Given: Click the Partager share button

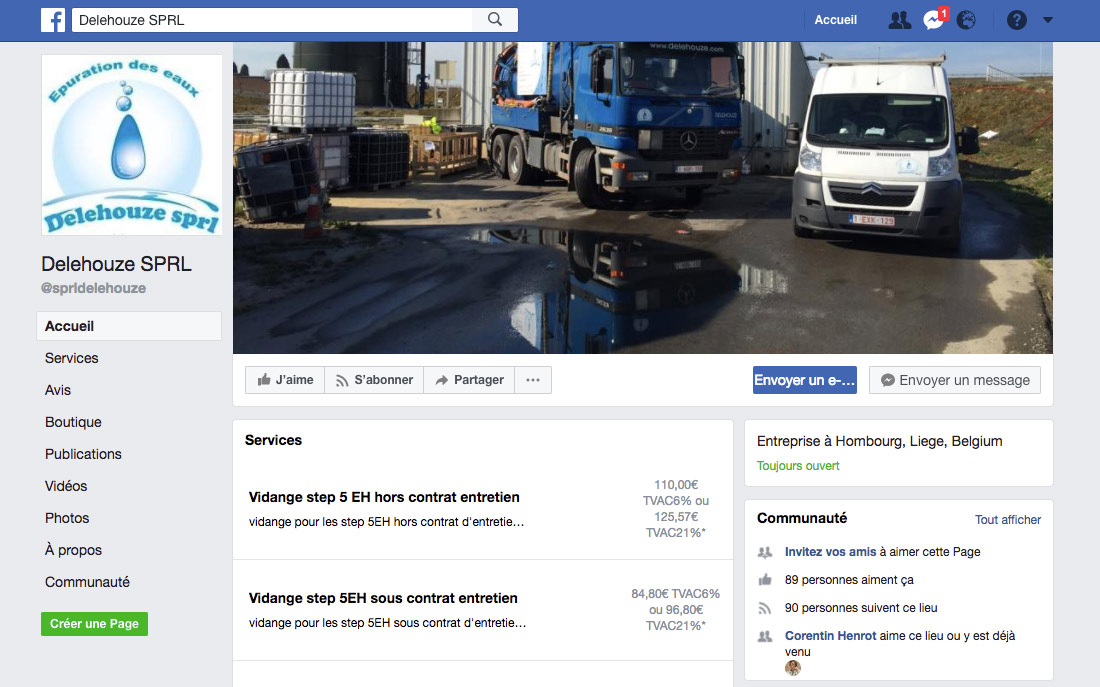Looking at the screenshot, I should tap(469, 380).
